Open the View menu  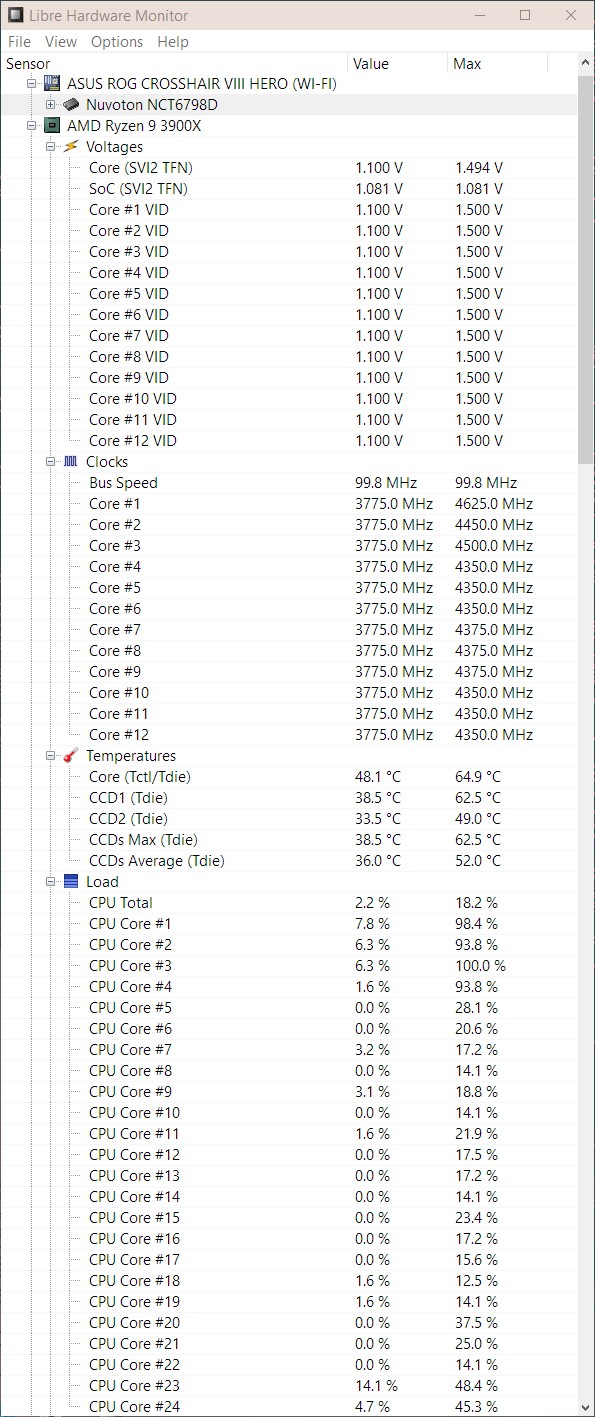(61, 41)
